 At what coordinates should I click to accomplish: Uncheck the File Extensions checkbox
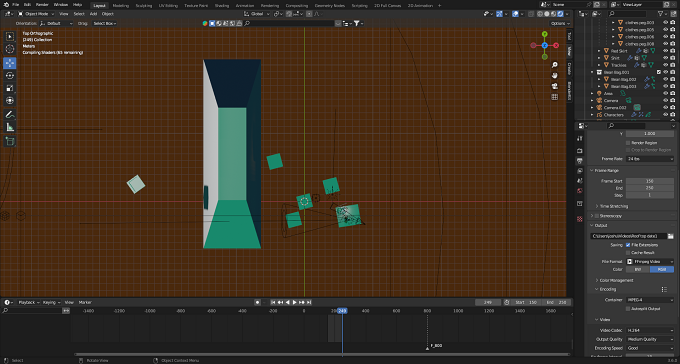tap(628, 245)
